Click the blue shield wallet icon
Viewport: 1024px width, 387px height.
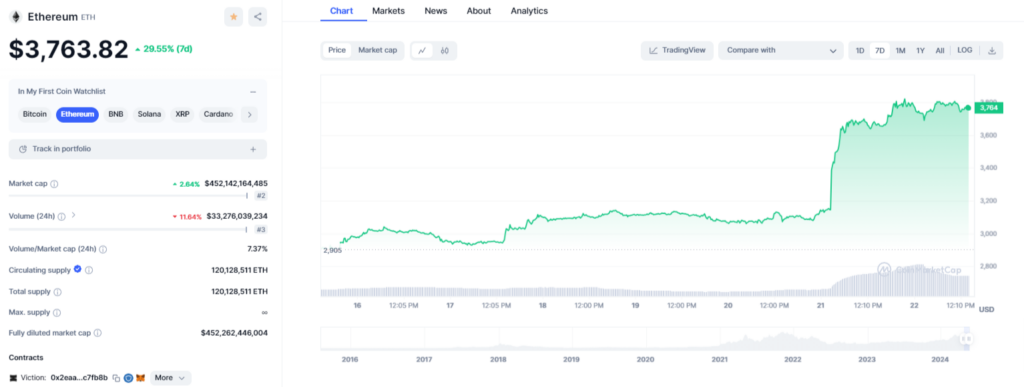point(129,378)
